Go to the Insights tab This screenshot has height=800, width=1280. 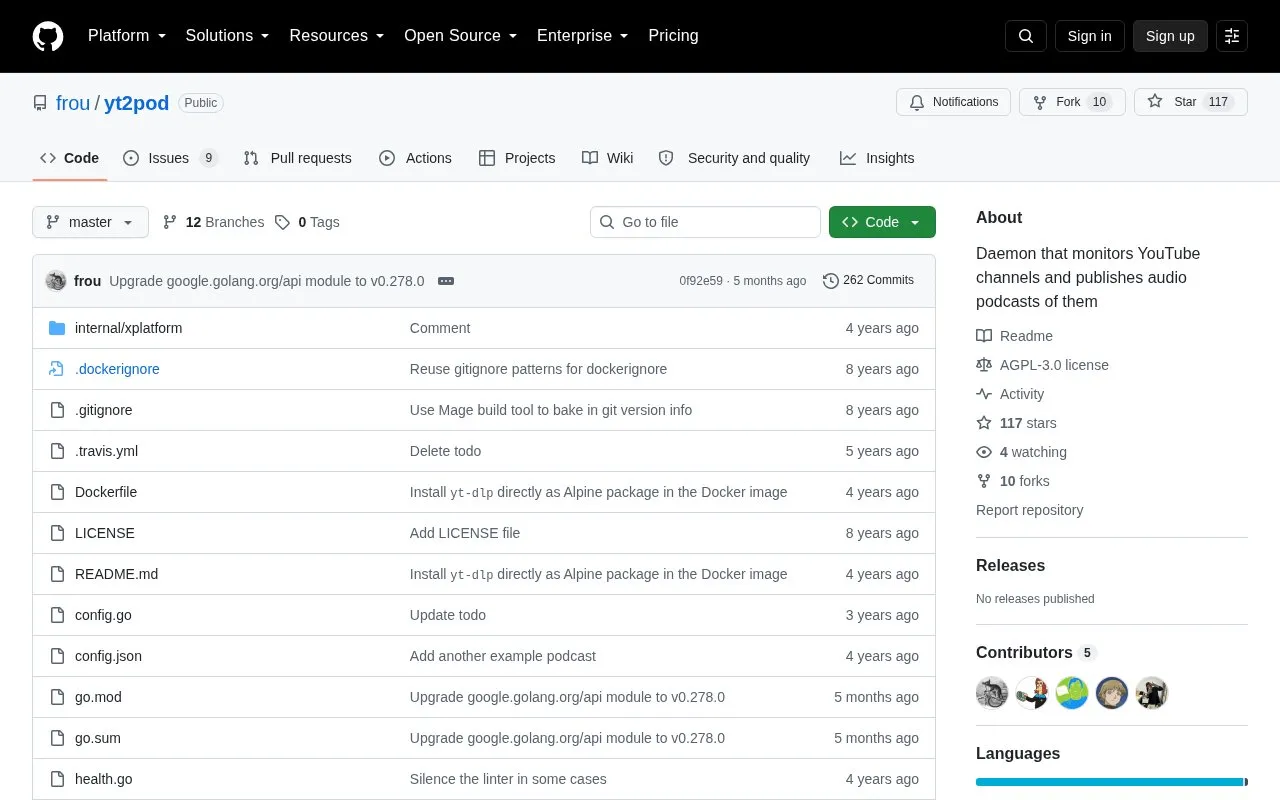tap(877, 158)
